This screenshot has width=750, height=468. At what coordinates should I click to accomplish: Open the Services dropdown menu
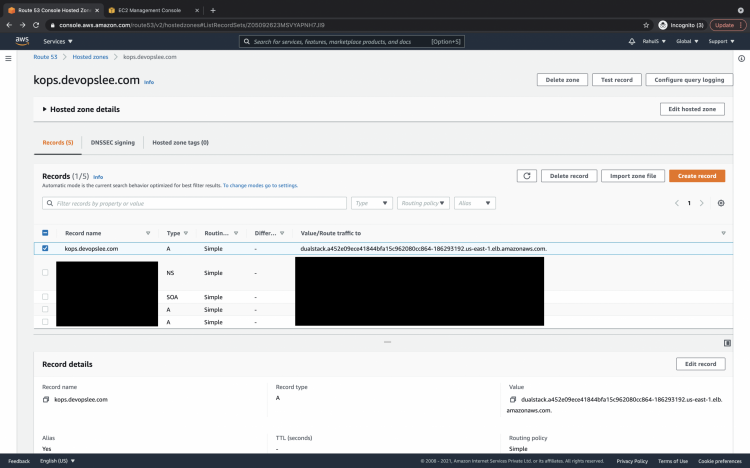click(x=57, y=42)
